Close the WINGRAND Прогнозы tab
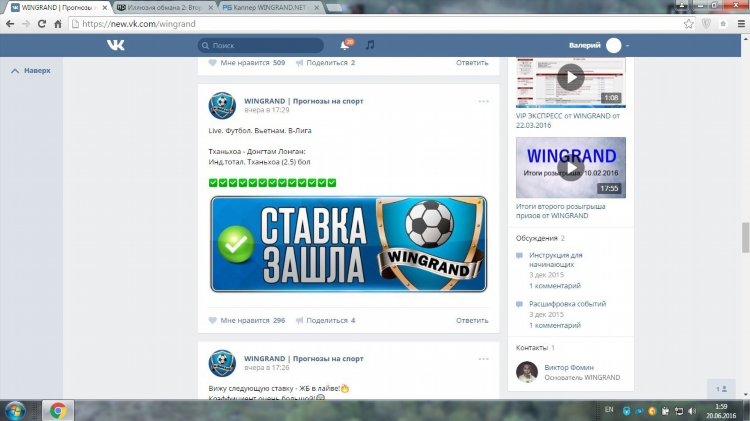 pyautogui.click(x=105, y=8)
